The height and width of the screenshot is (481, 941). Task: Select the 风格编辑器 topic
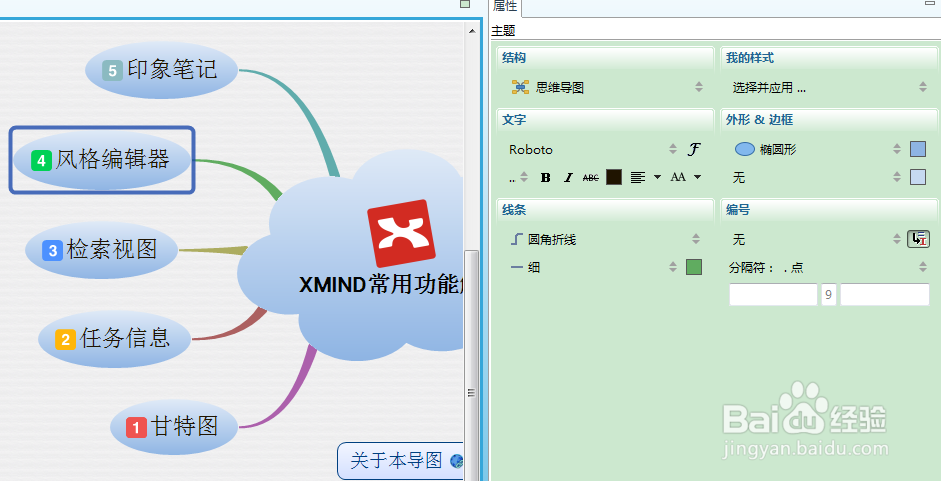point(103,160)
